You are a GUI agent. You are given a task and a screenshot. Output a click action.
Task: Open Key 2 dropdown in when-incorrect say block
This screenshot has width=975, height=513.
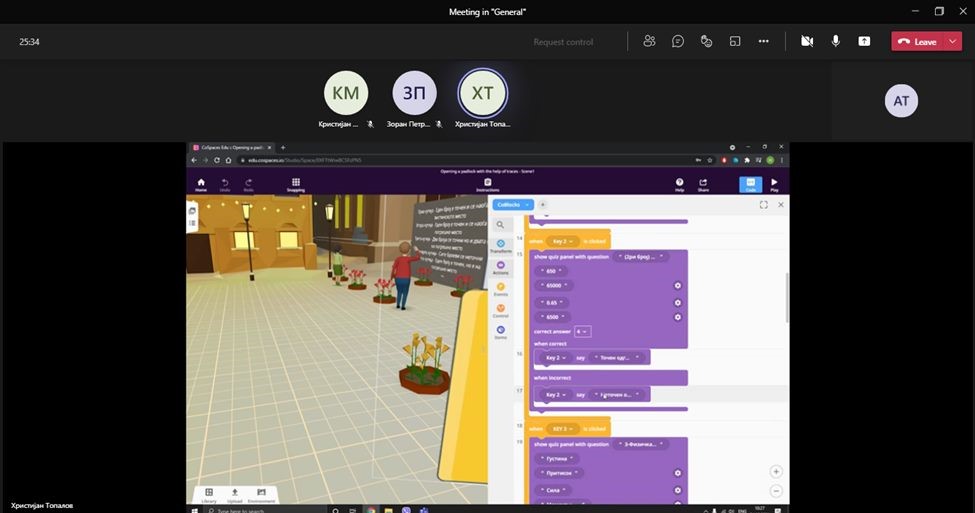[555, 394]
